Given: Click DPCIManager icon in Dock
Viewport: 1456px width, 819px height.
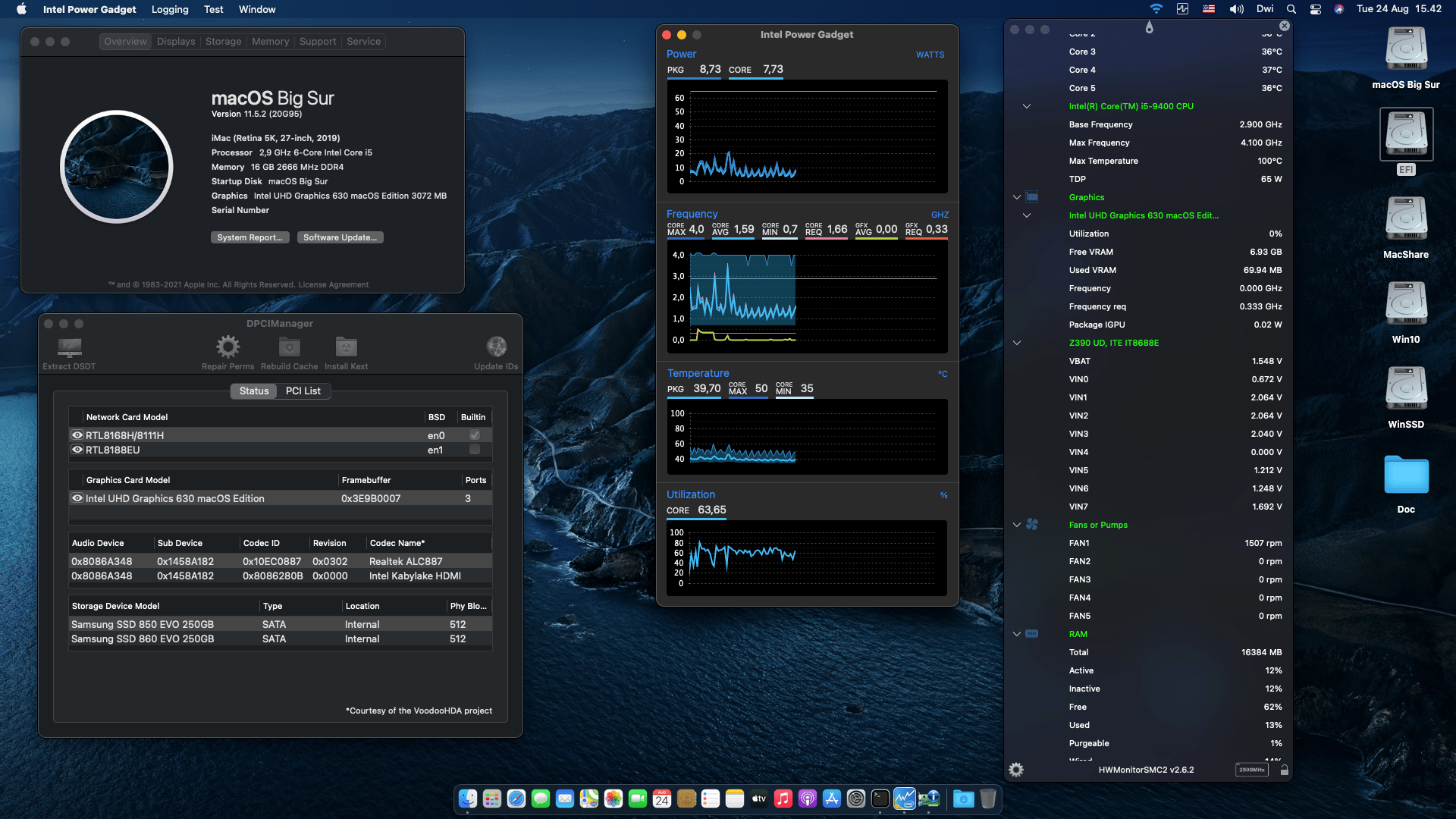Looking at the screenshot, I should click(x=929, y=799).
